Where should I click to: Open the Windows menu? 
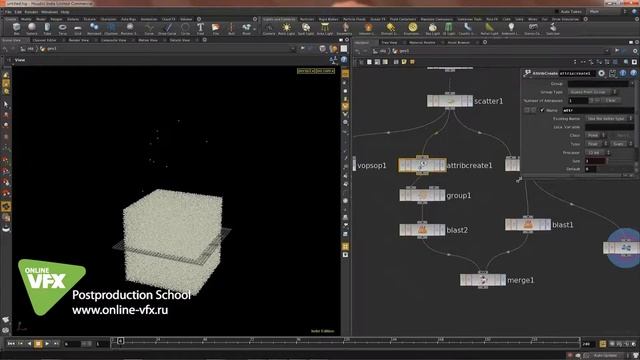point(49,12)
